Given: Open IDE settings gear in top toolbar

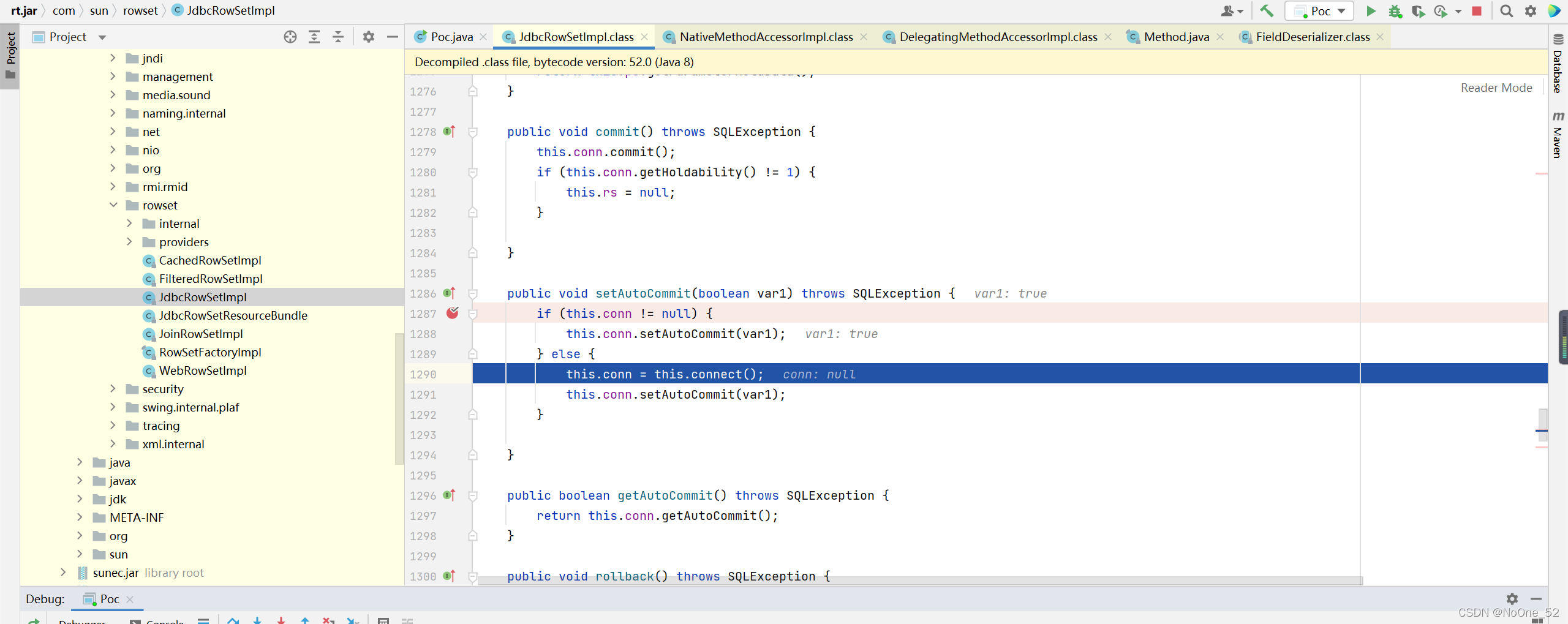Looking at the screenshot, I should pyautogui.click(x=1530, y=11).
